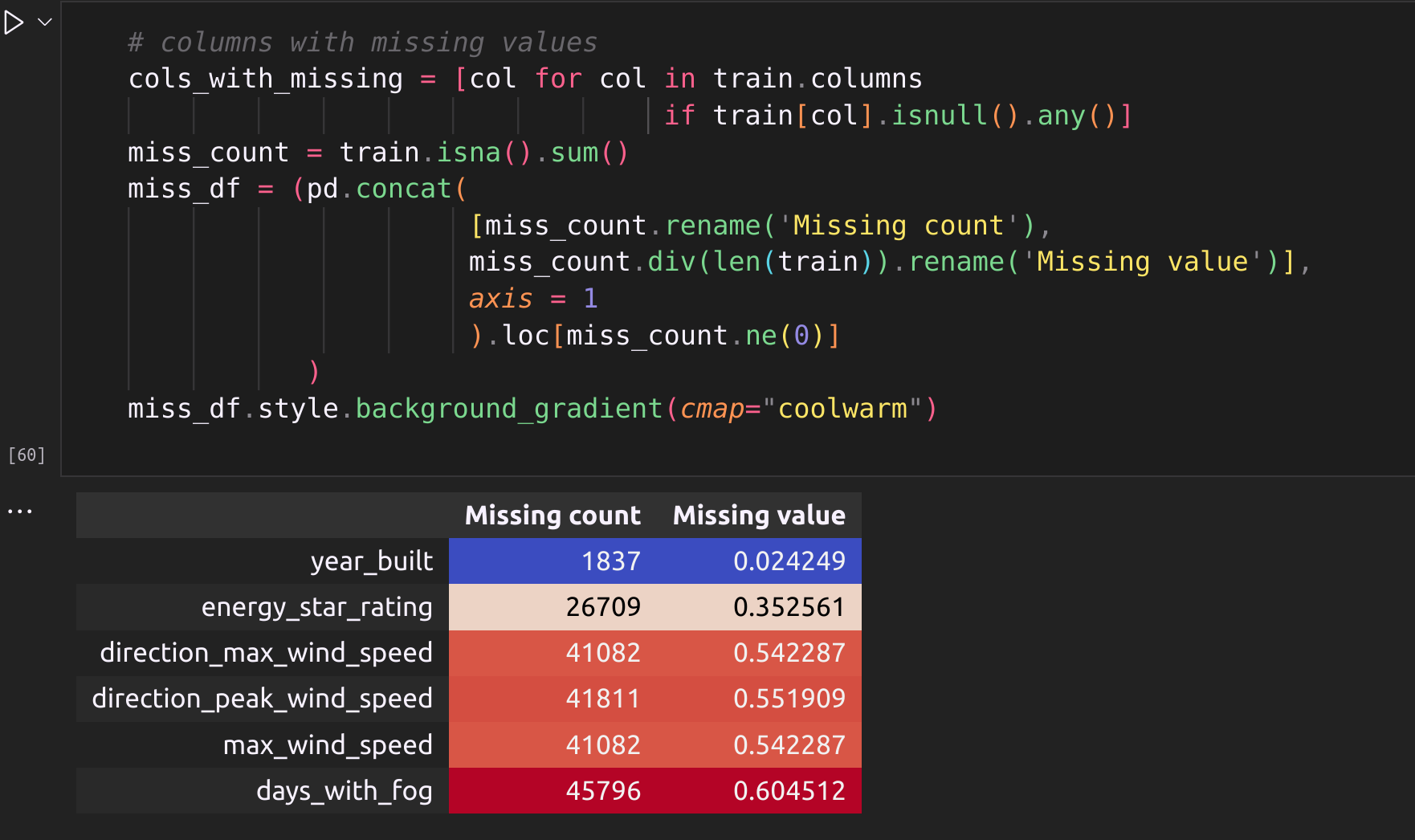
Task: Place cursor on '# columns with missing values' comment
Action: pyautogui.click(x=363, y=42)
